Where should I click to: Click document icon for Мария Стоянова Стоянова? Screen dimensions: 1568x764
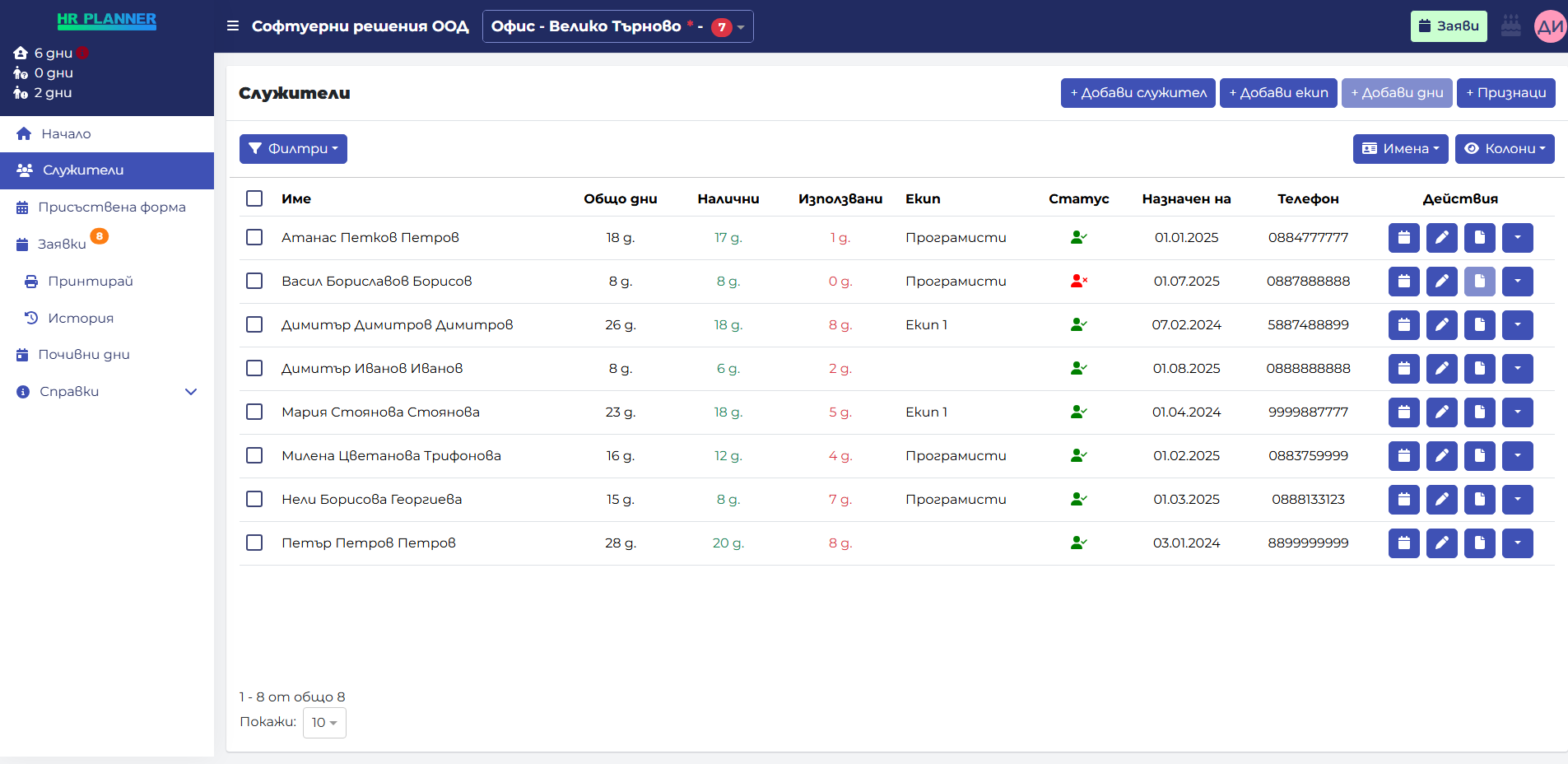1479,412
